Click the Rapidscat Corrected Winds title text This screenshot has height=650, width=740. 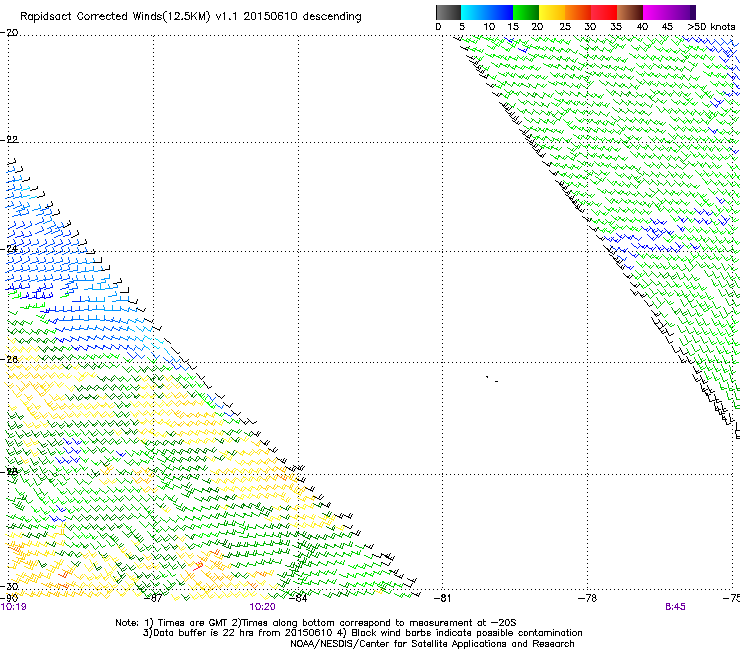tap(191, 17)
